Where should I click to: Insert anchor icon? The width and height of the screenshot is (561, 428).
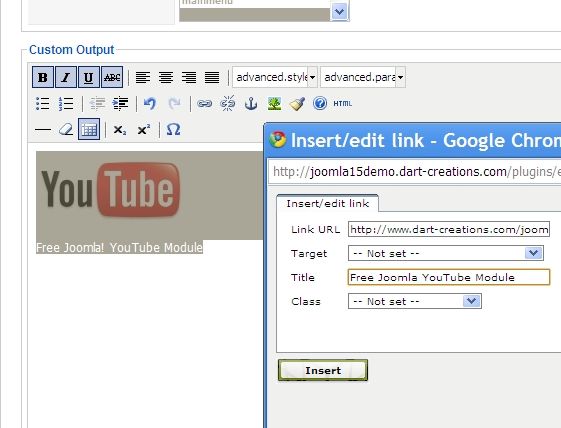[x=251, y=104]
